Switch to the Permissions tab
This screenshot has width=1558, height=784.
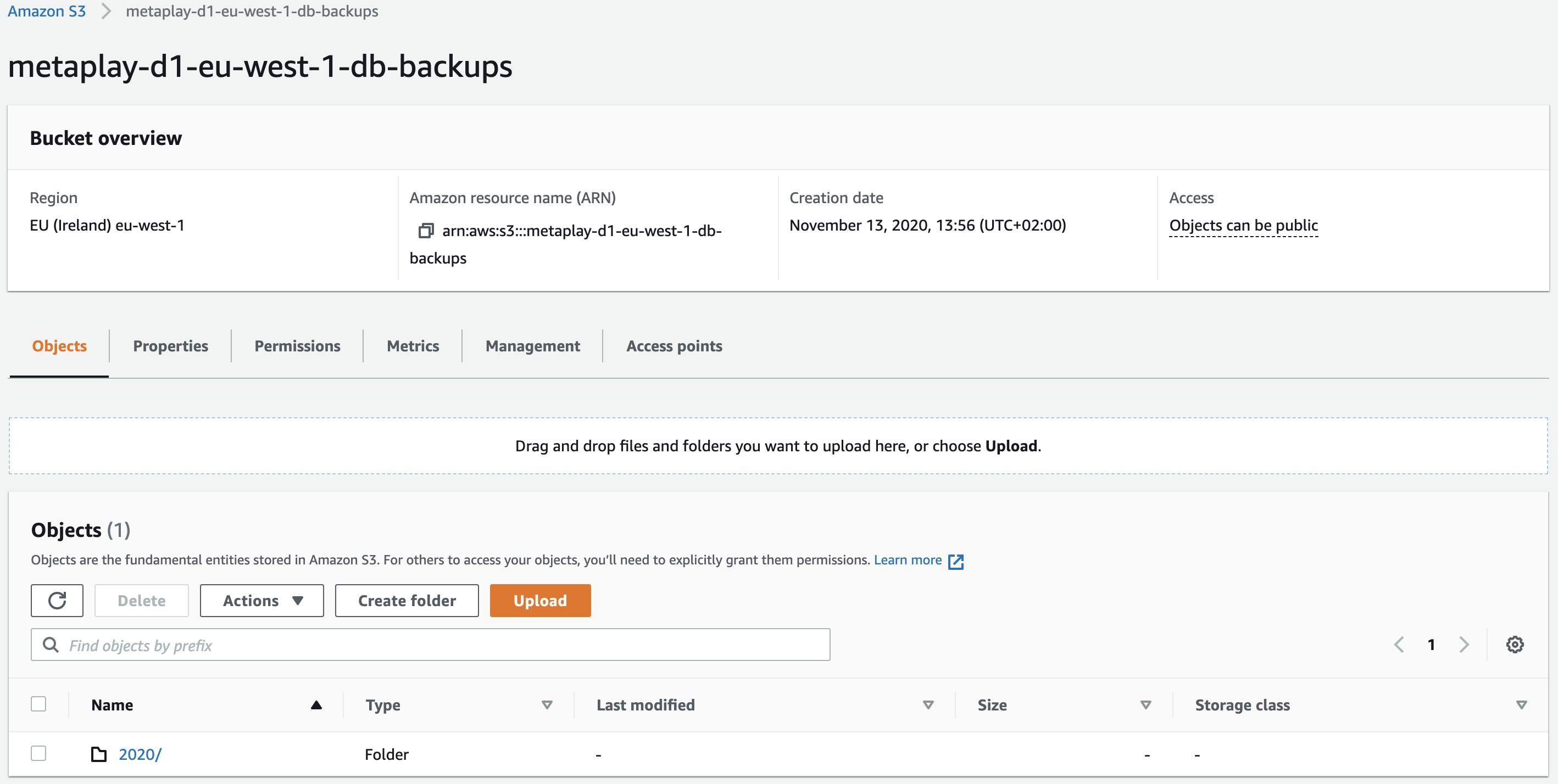pos(298,346)
